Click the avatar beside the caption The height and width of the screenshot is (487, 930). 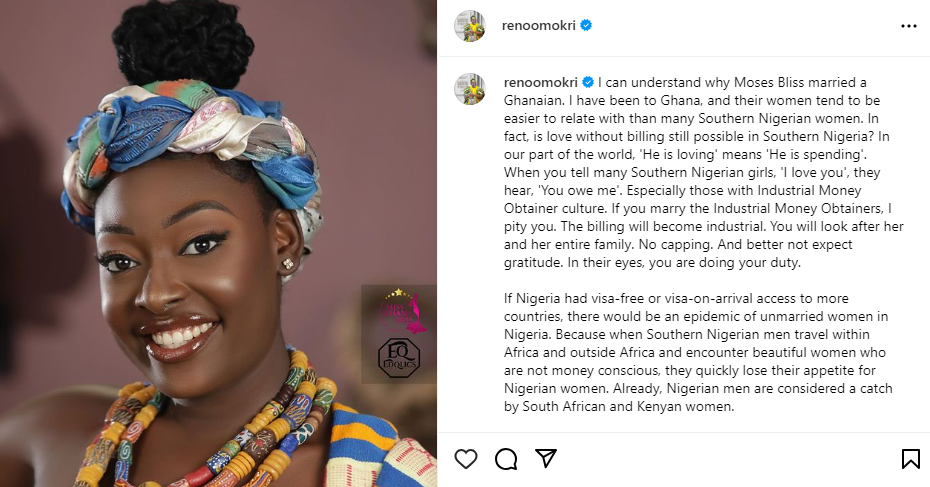click(x=470, y=88)
